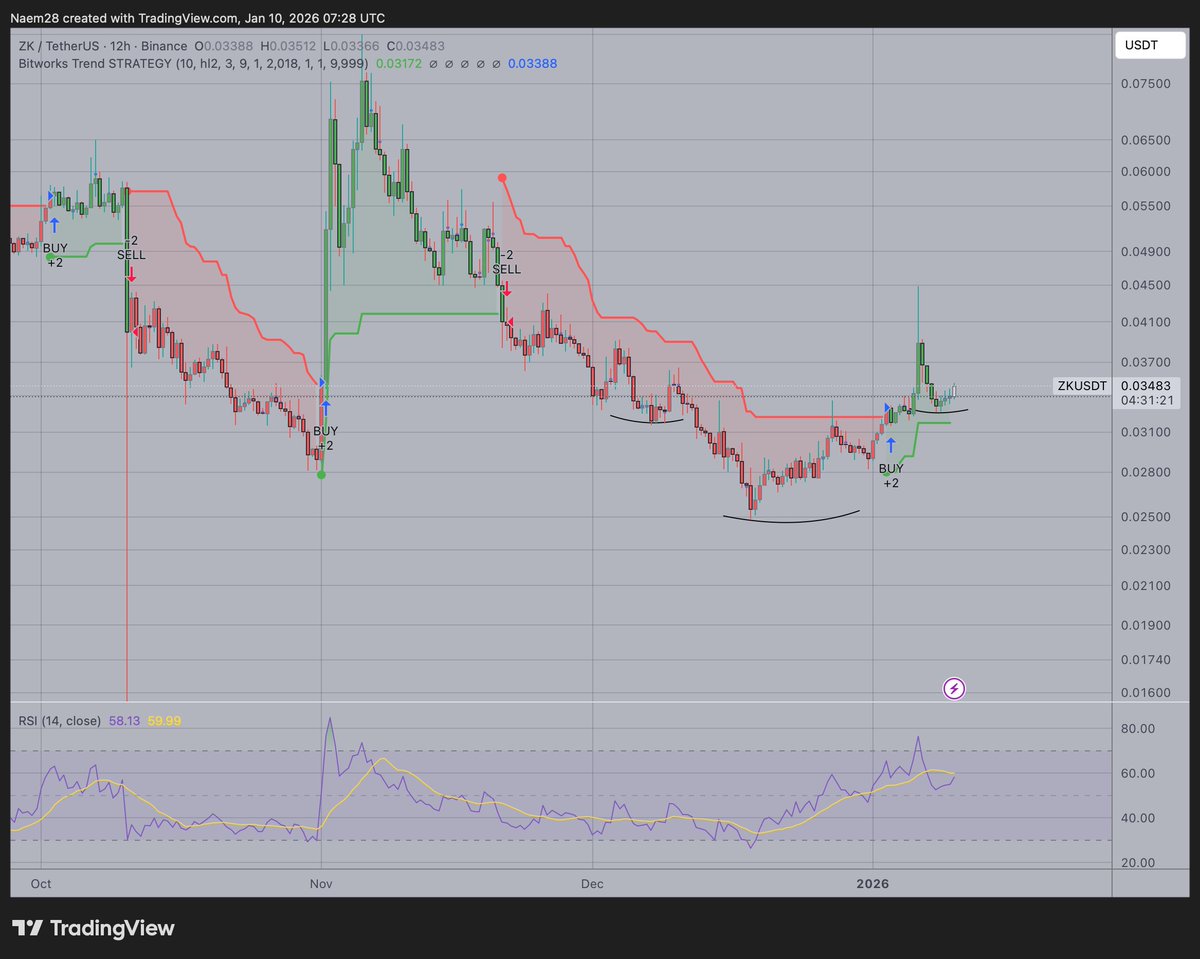Click the 0.04100 price axis label

pos(1147,322)
